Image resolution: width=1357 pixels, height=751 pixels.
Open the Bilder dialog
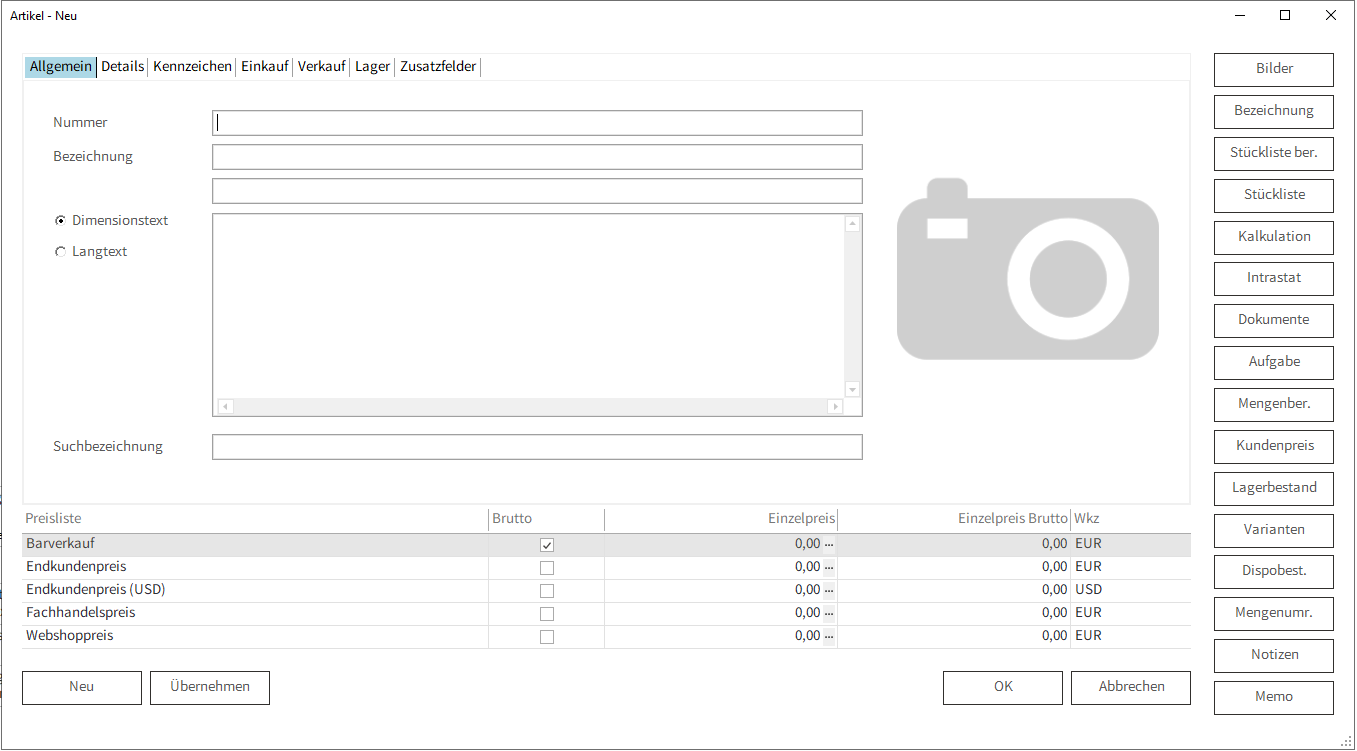[1274, 69]
